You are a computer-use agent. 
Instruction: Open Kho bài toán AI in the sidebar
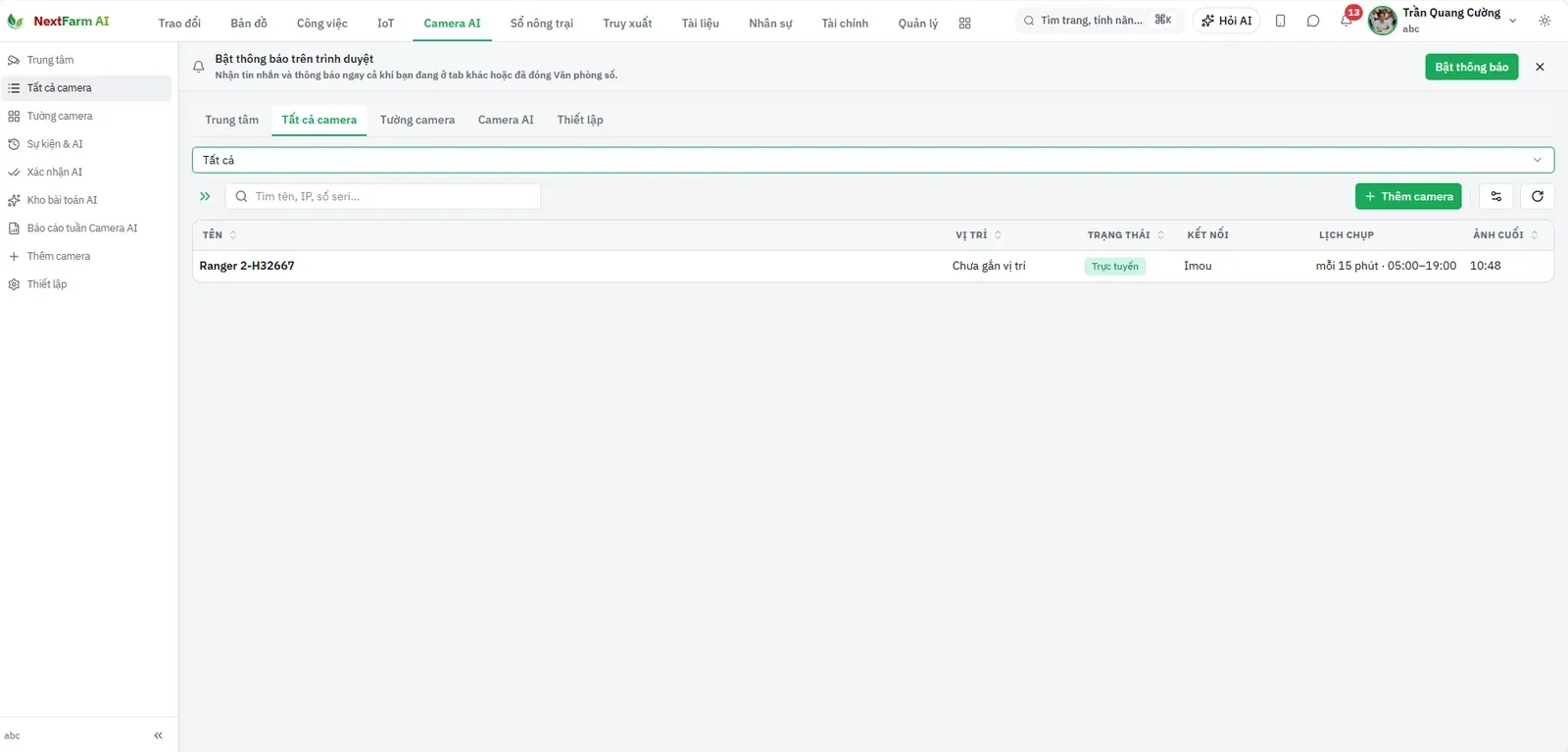coord(86,200)
